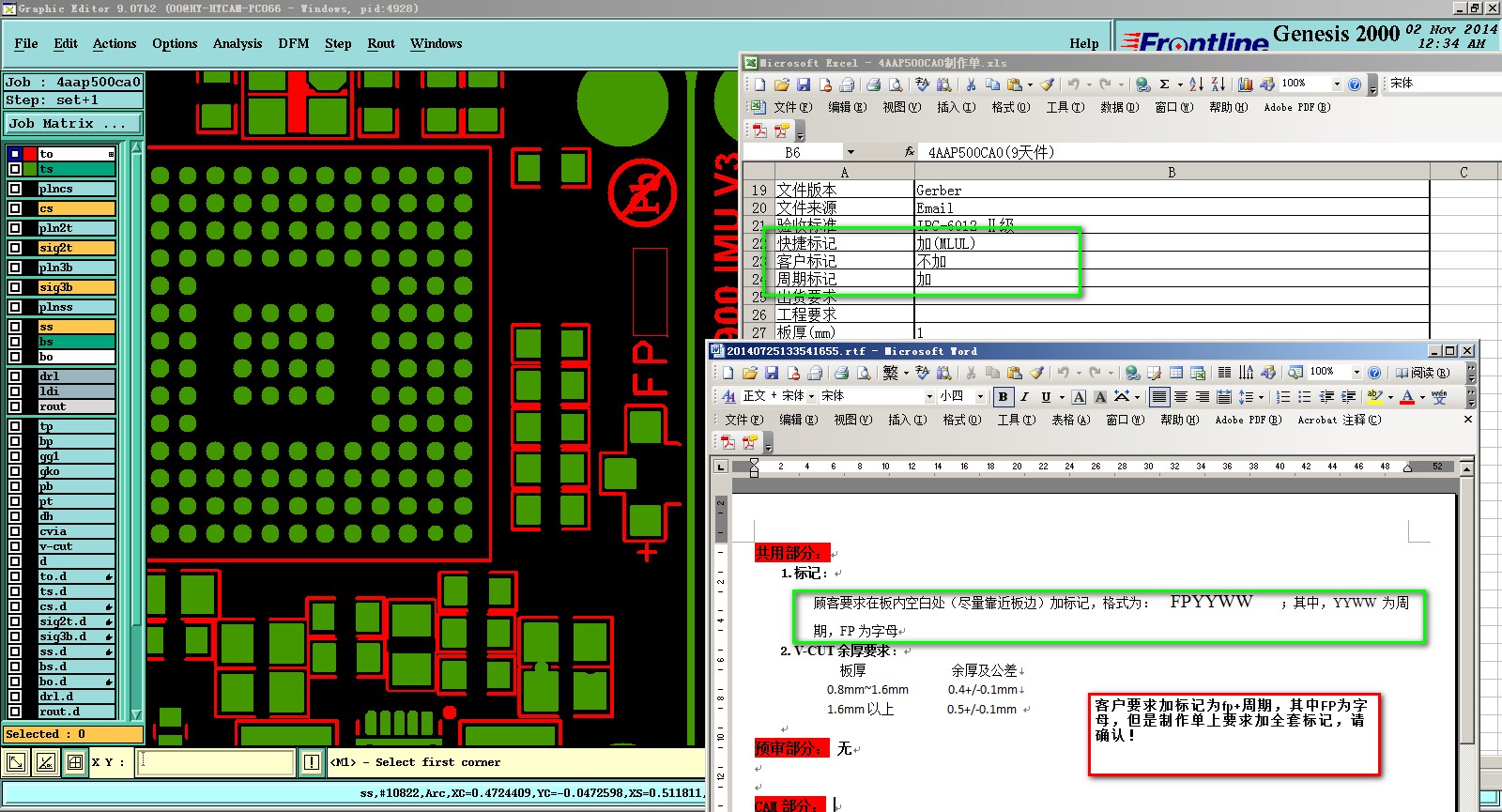Click Sort Ascending icon in Excel
This screenshot has width=1502, height=812.
click(1196, 84)
